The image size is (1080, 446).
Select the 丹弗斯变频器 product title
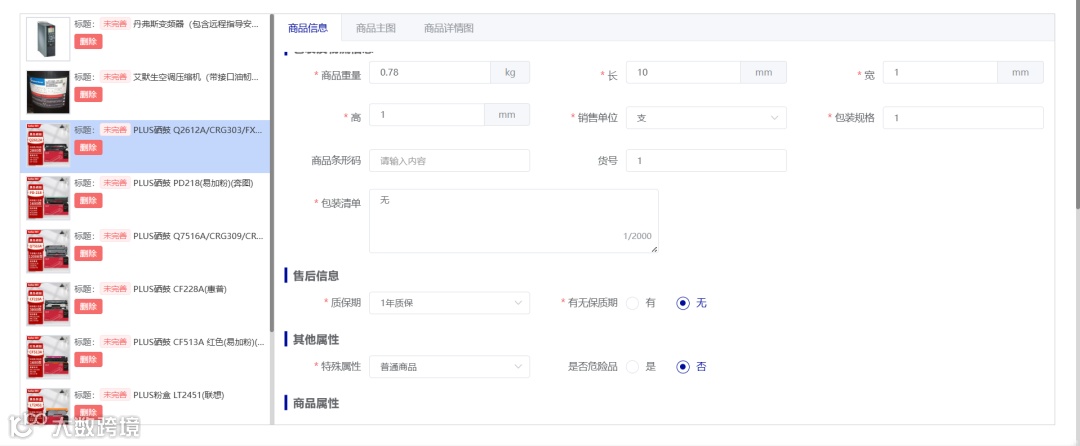pyautogui.click(x=196, y=23)
